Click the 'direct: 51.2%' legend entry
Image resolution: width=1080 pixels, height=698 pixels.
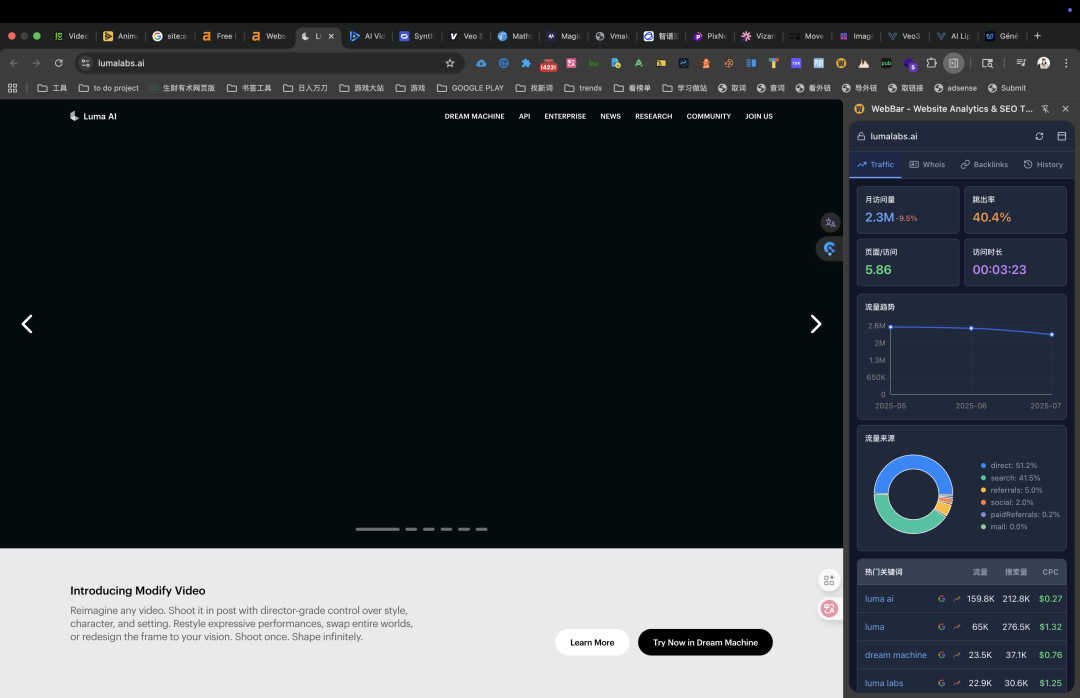[1008, 466]
